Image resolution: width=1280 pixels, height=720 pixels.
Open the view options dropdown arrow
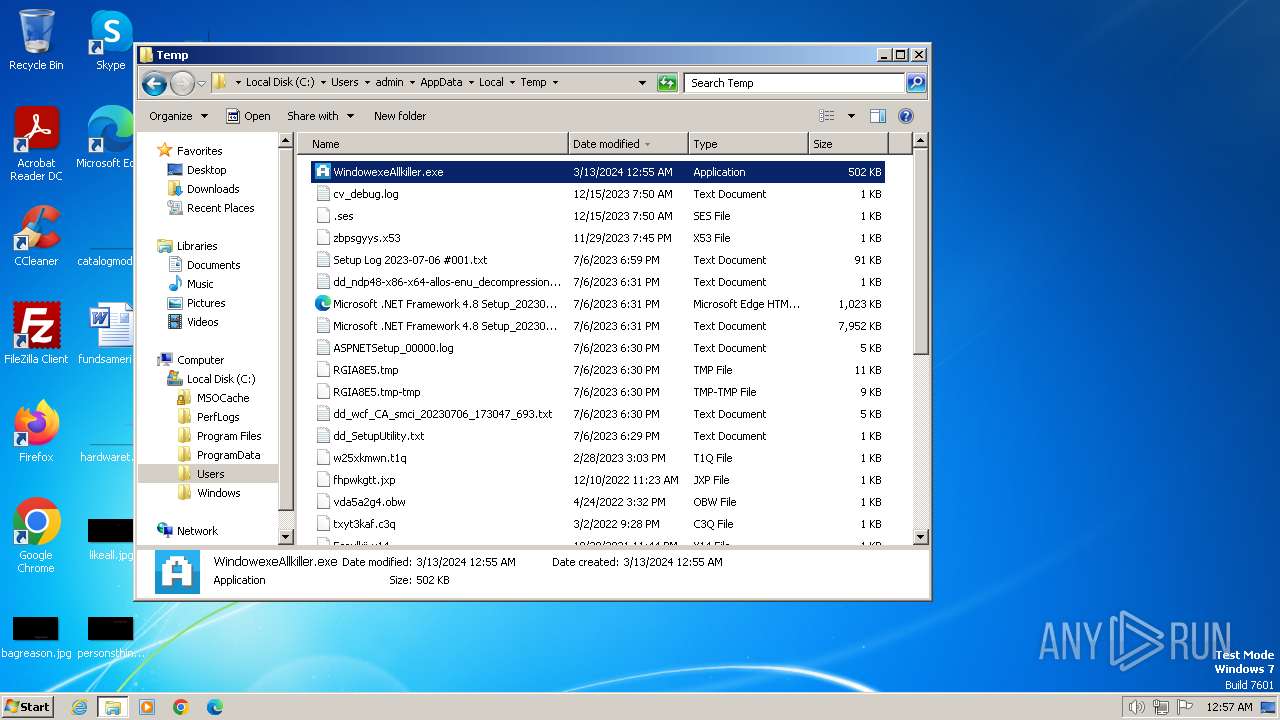point(851,116)
